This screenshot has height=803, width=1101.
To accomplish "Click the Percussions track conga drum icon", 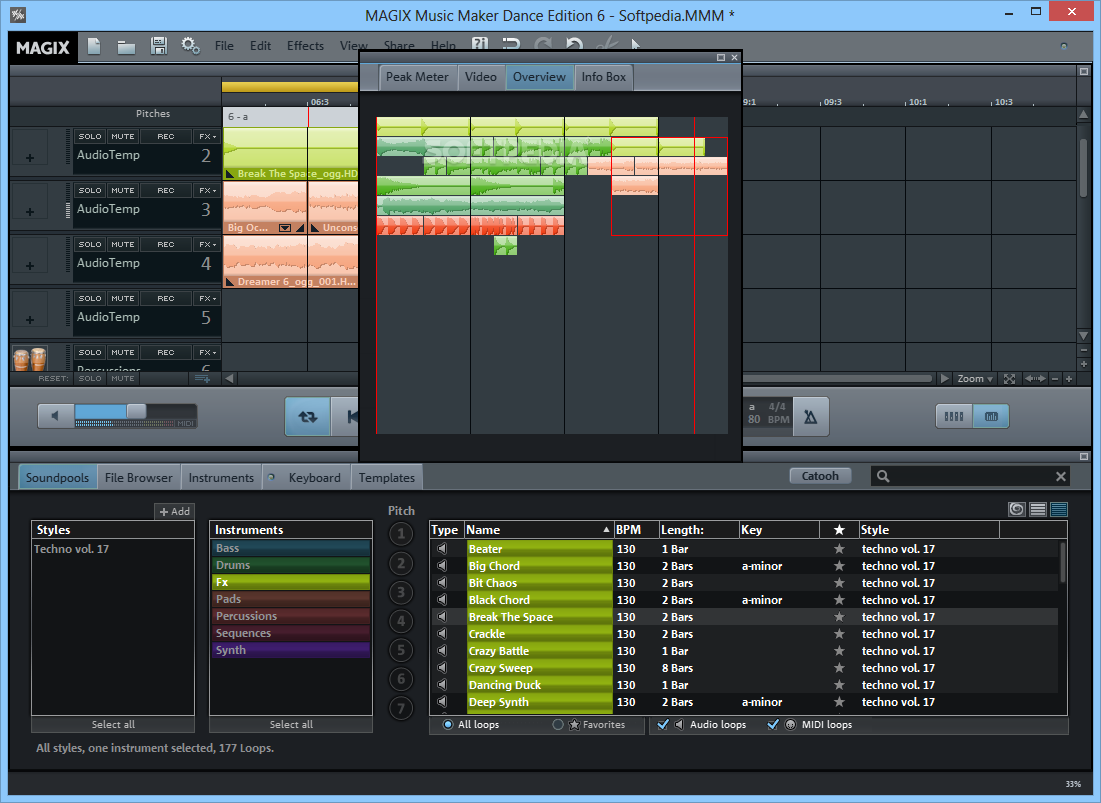I will coord(29,358).
